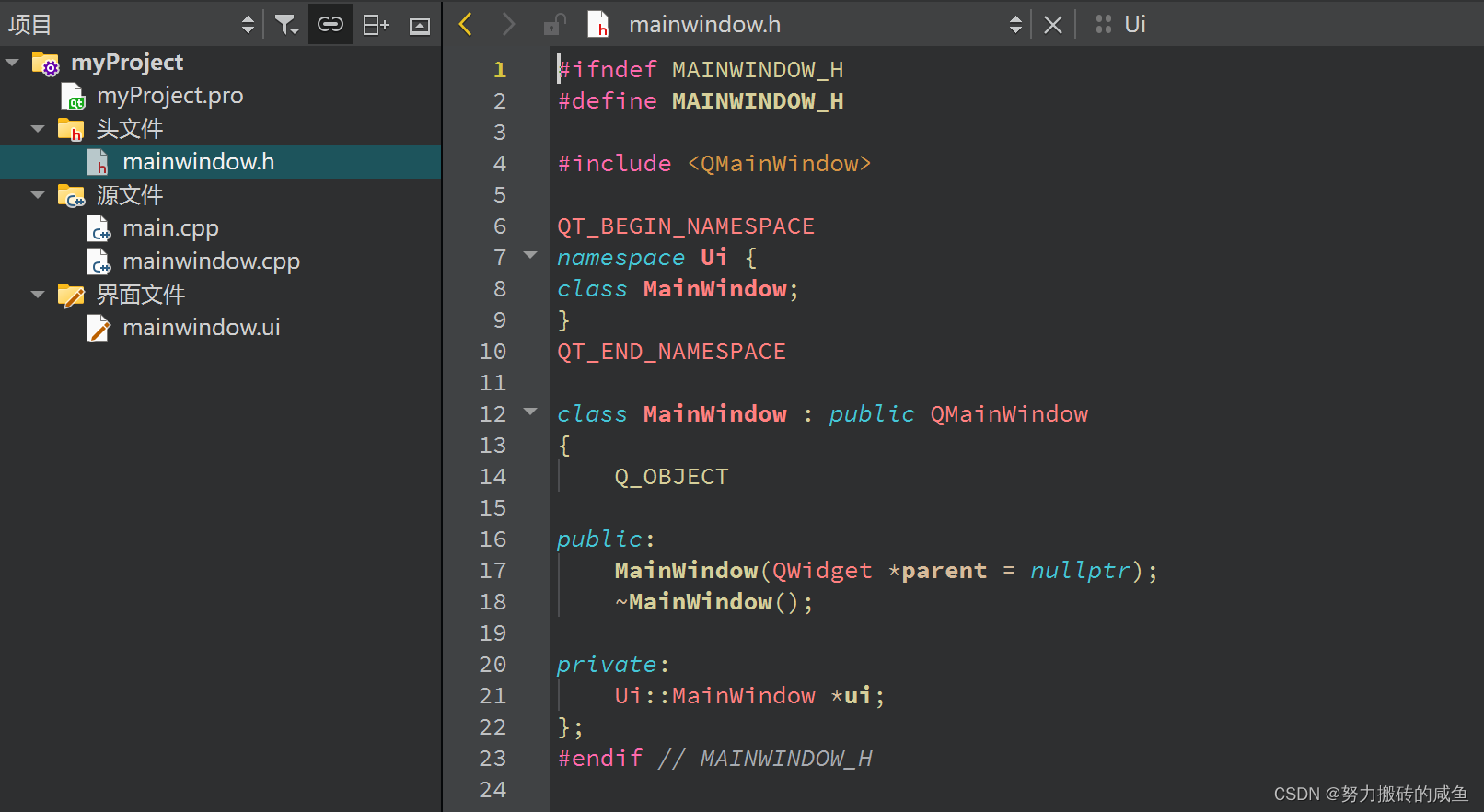Click nullptr in the constructor declaration
Screen dimensions: 1484x812
[x=1080, y=571]
